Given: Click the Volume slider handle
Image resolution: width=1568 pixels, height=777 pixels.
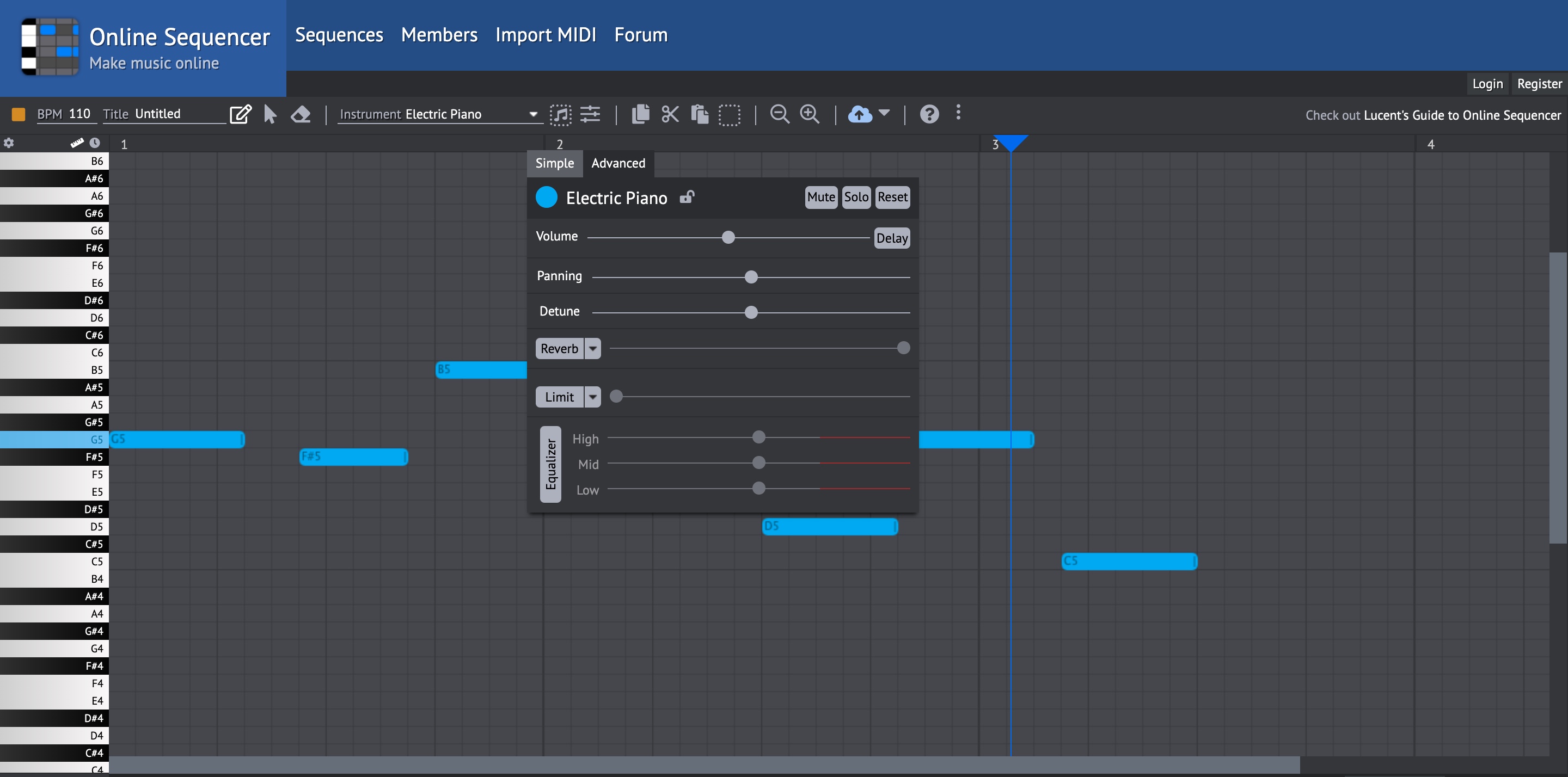Looking at the screenshot, I should [728, 237].
